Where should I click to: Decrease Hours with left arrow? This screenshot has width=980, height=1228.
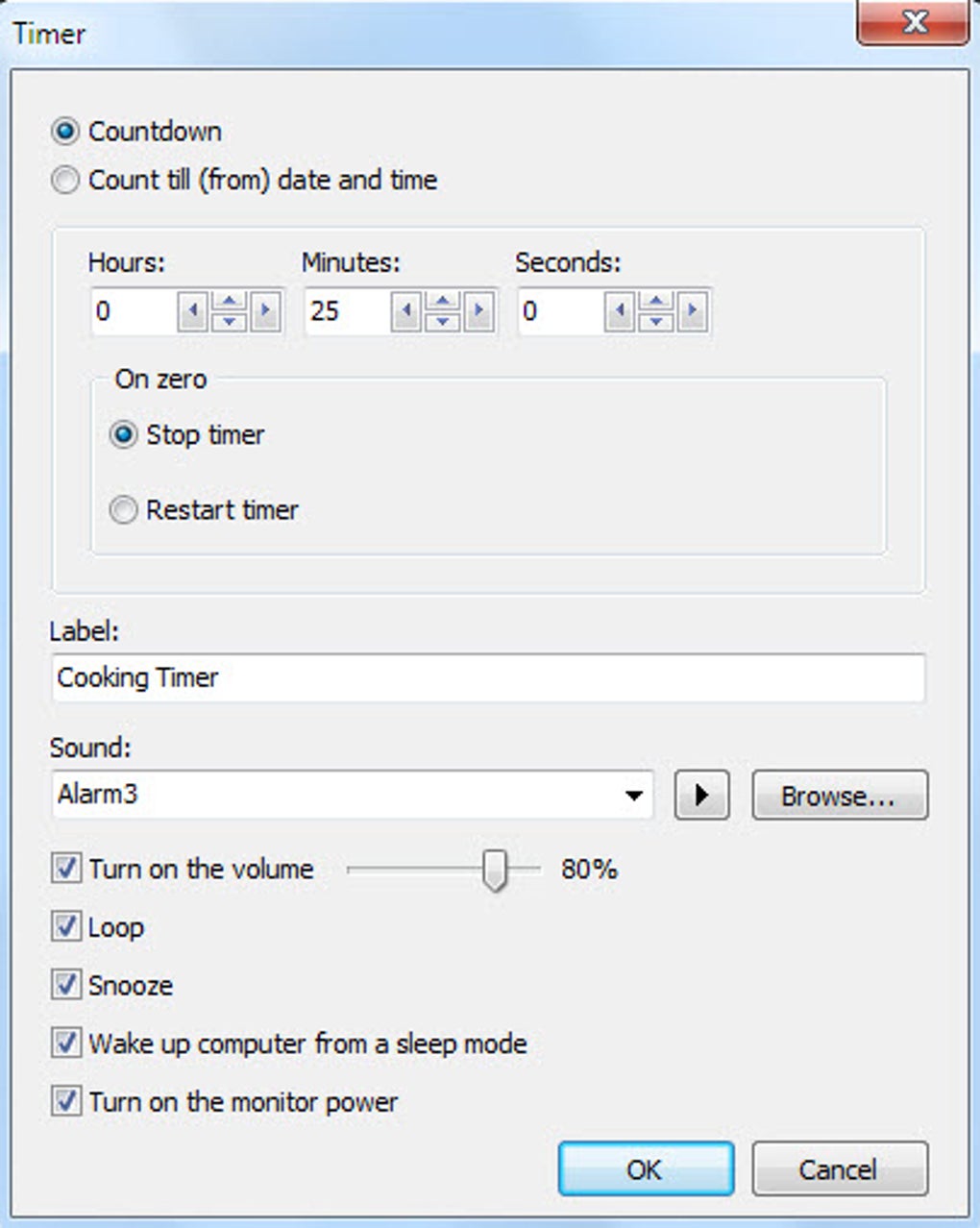192,311
